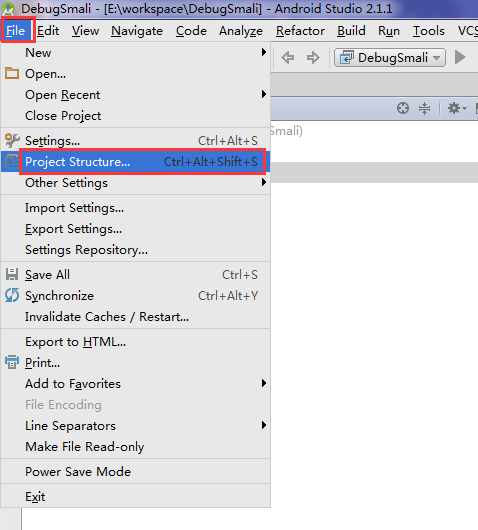478x530 pixels.
Task: Click the Synchronize refresh icon
Action: coord(11,295)
